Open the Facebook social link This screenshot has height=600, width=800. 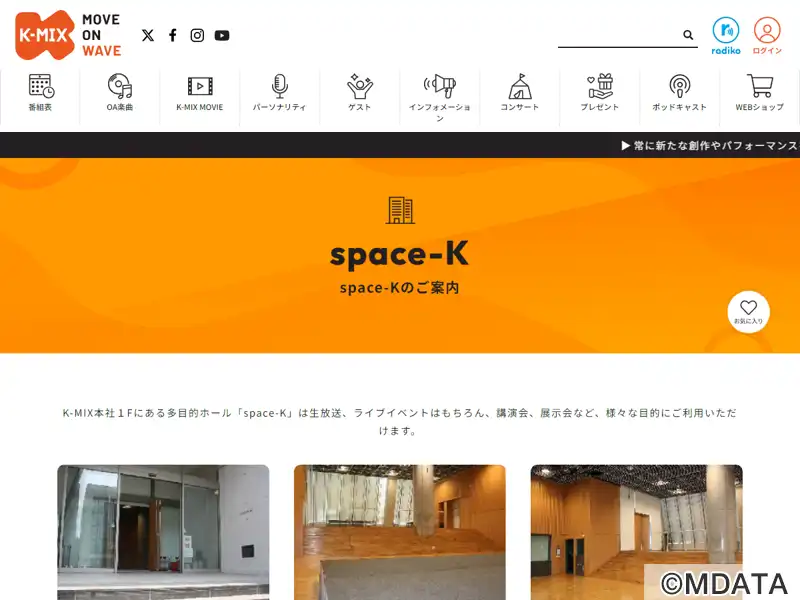pos(173,35)
